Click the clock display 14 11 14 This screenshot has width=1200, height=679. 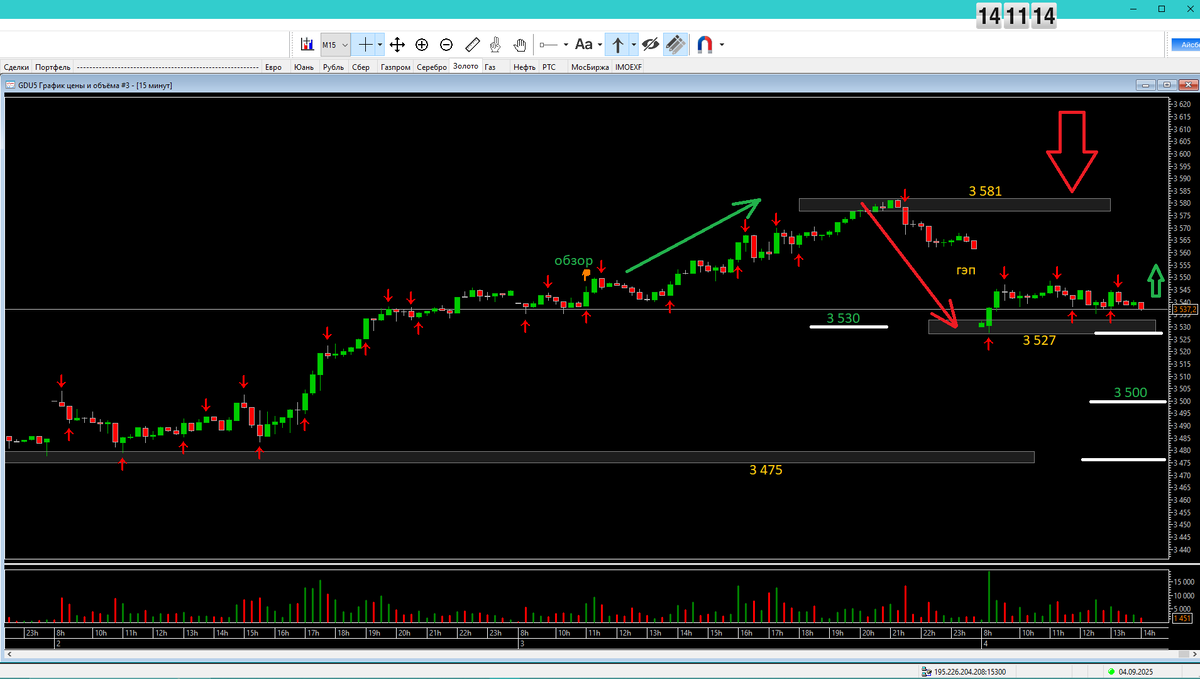click(1016, 16)
